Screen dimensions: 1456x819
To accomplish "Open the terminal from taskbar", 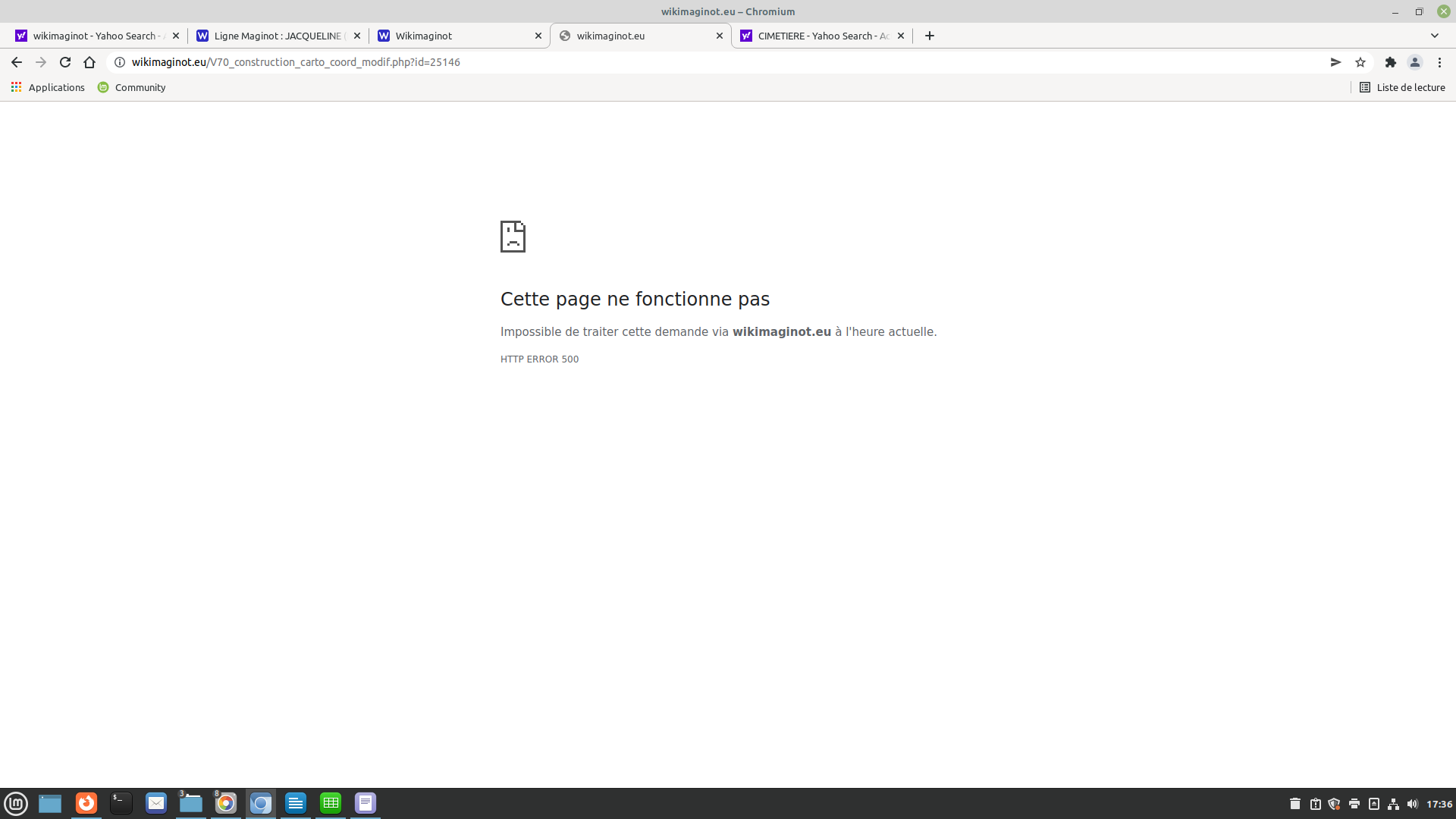I will point(121,803).
